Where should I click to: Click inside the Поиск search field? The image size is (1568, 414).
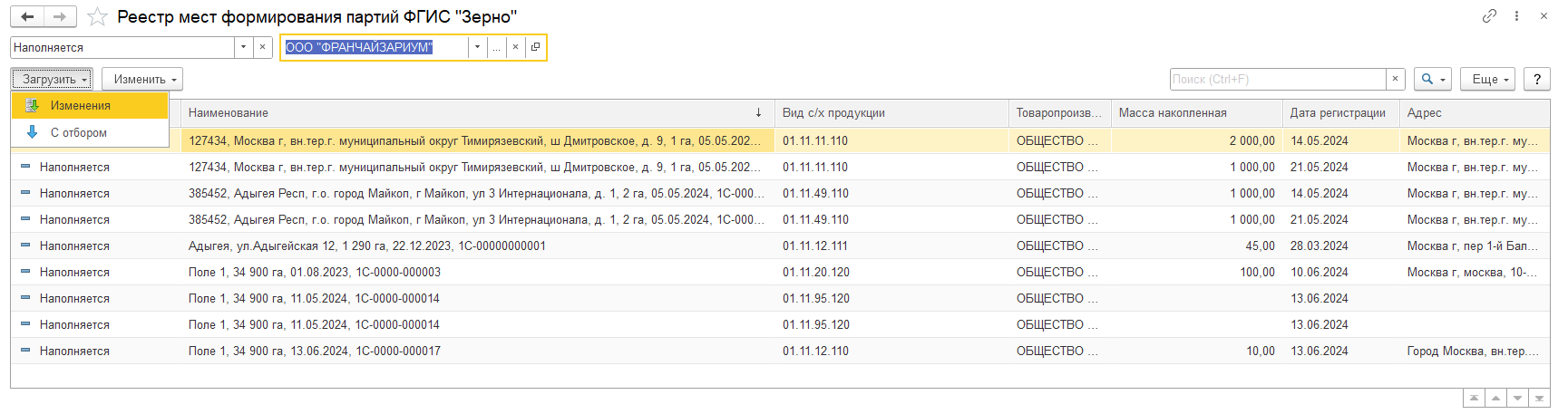point(1277,79)
